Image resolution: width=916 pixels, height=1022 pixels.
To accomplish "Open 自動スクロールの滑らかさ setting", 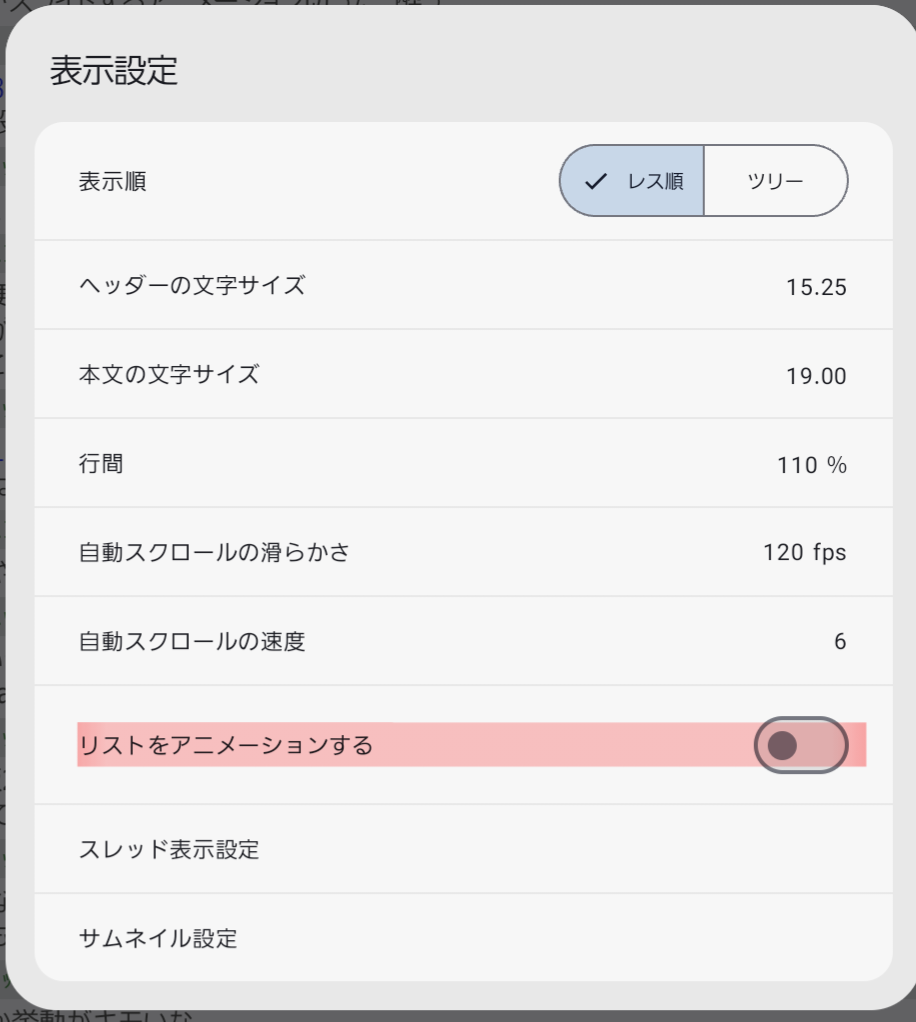I will (x=214, y=552).
